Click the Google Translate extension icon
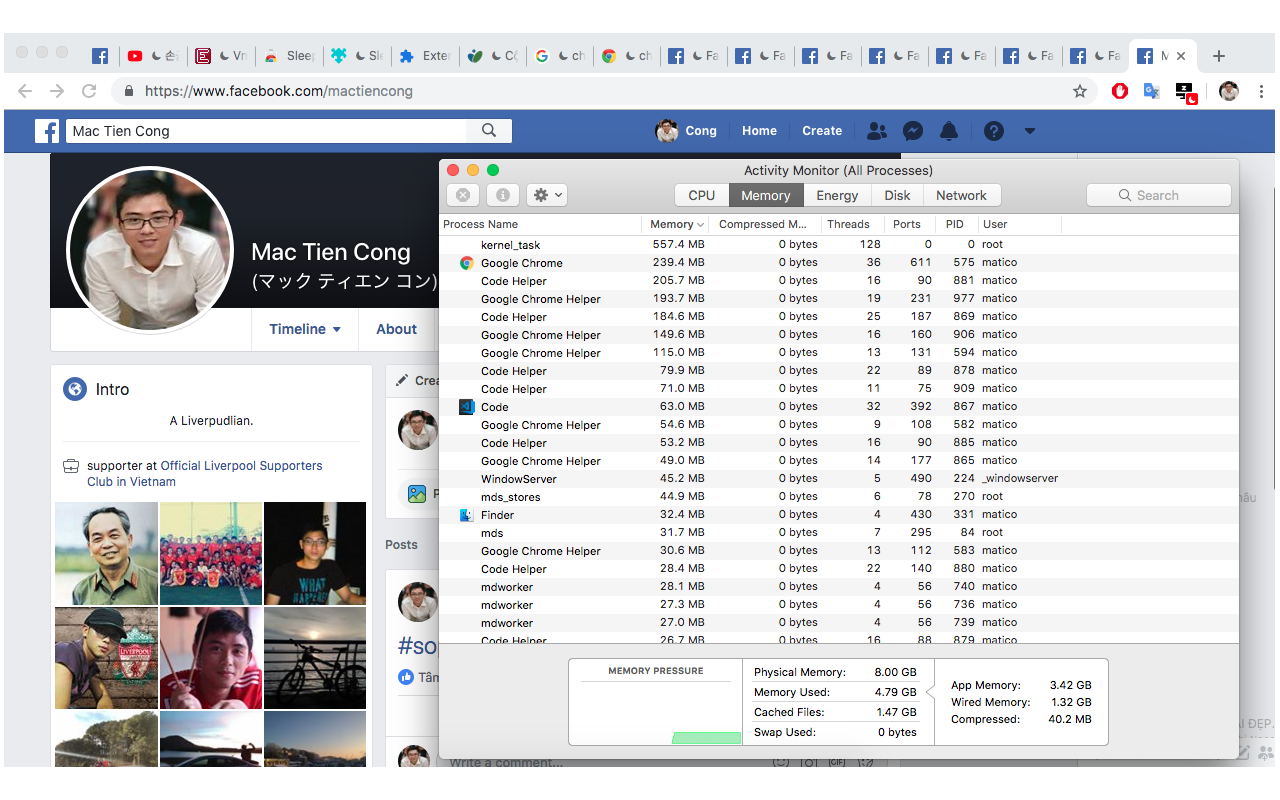 1151,91
